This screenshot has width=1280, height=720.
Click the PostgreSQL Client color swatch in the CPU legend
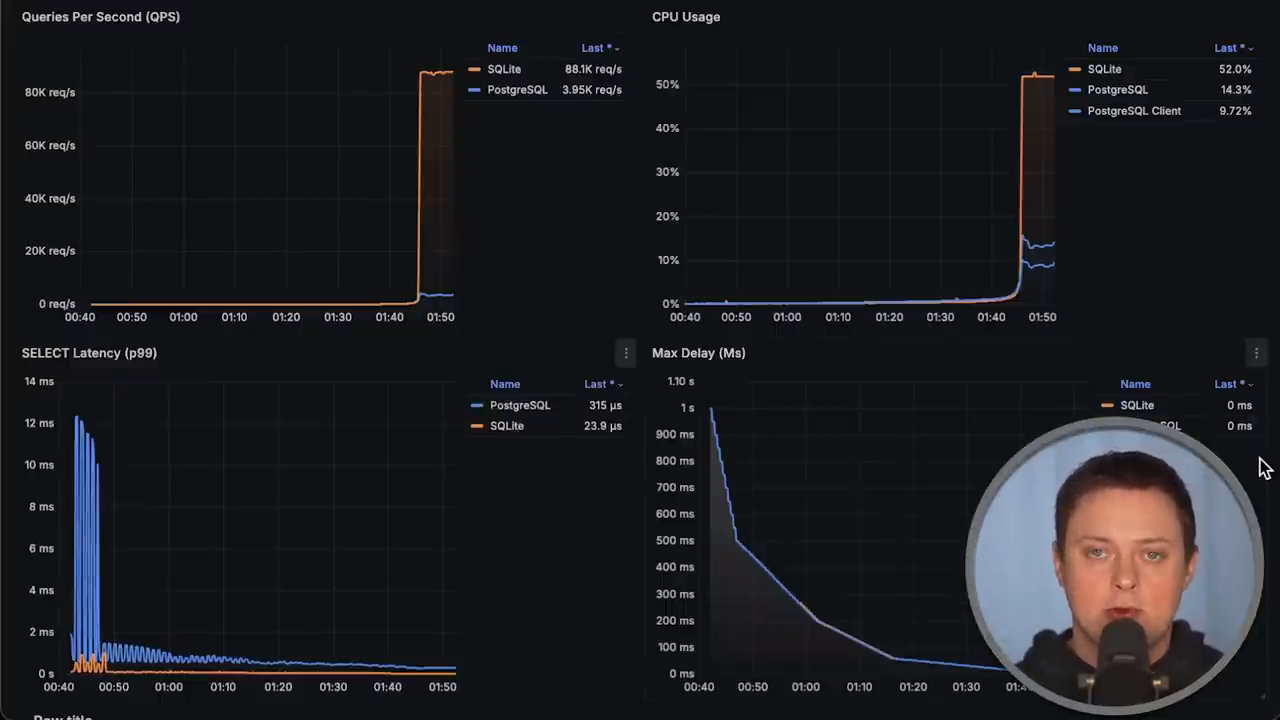coord(1075,111)
